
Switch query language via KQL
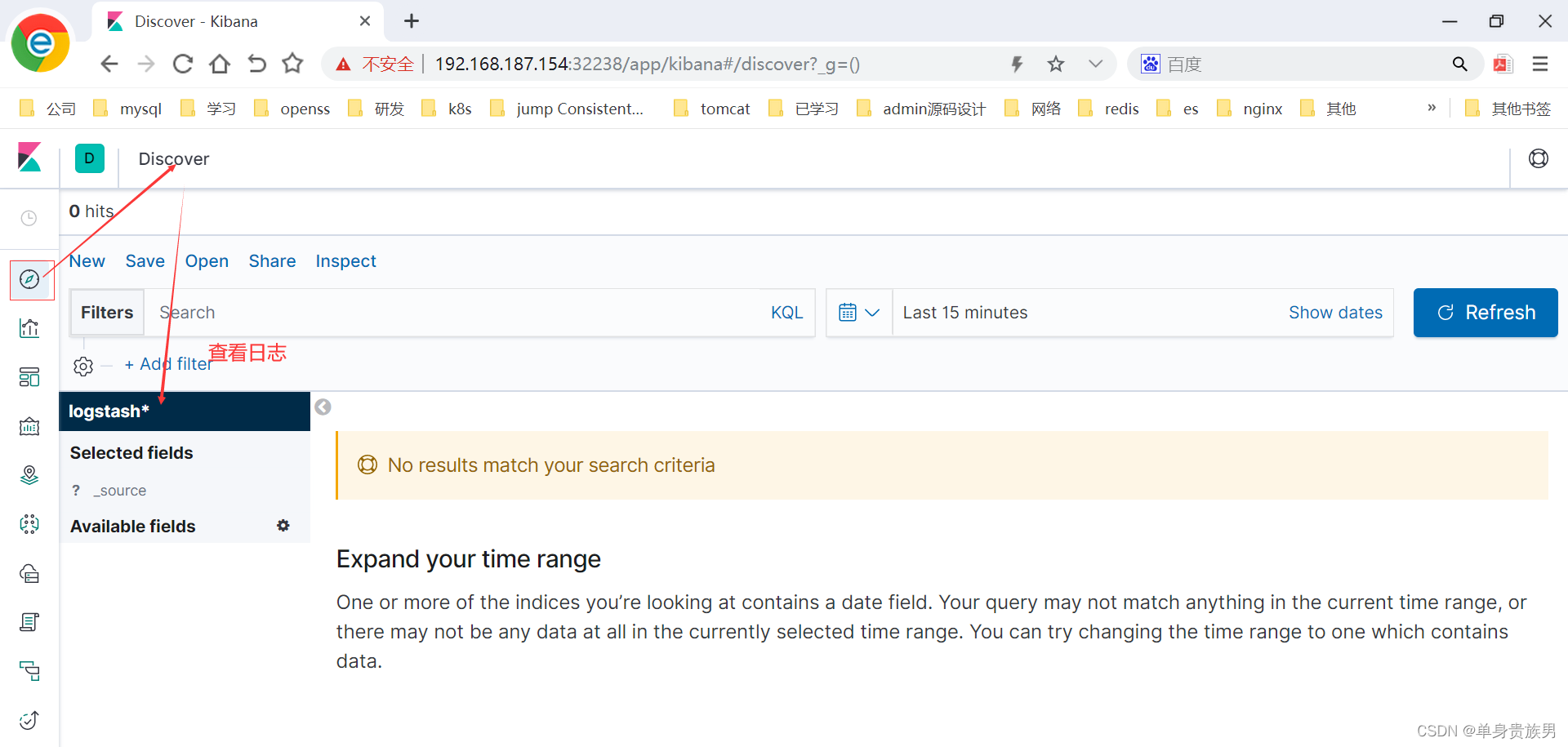(x=787, y=313)
